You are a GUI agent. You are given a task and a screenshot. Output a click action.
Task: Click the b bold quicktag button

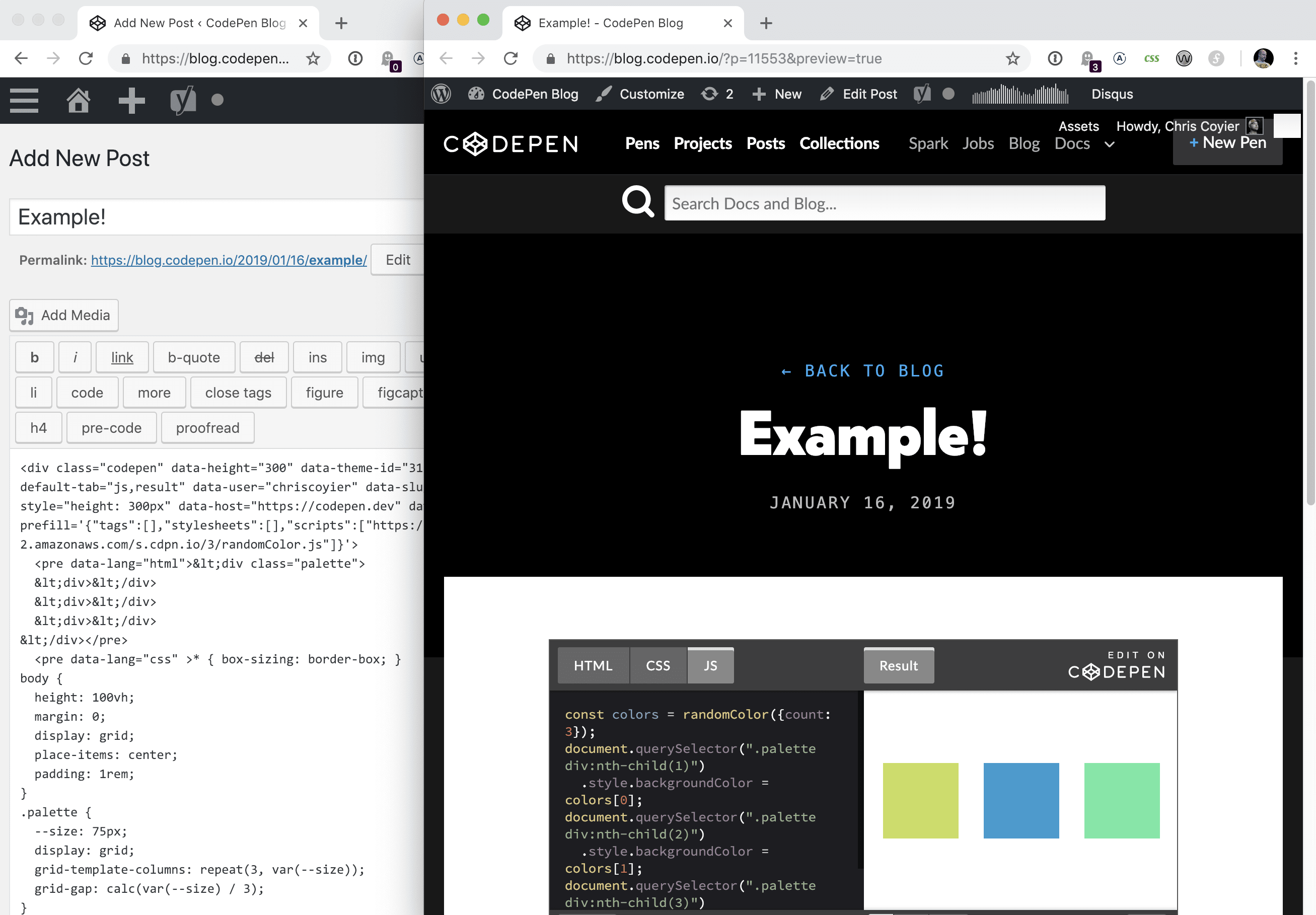[x=34, y=357]
